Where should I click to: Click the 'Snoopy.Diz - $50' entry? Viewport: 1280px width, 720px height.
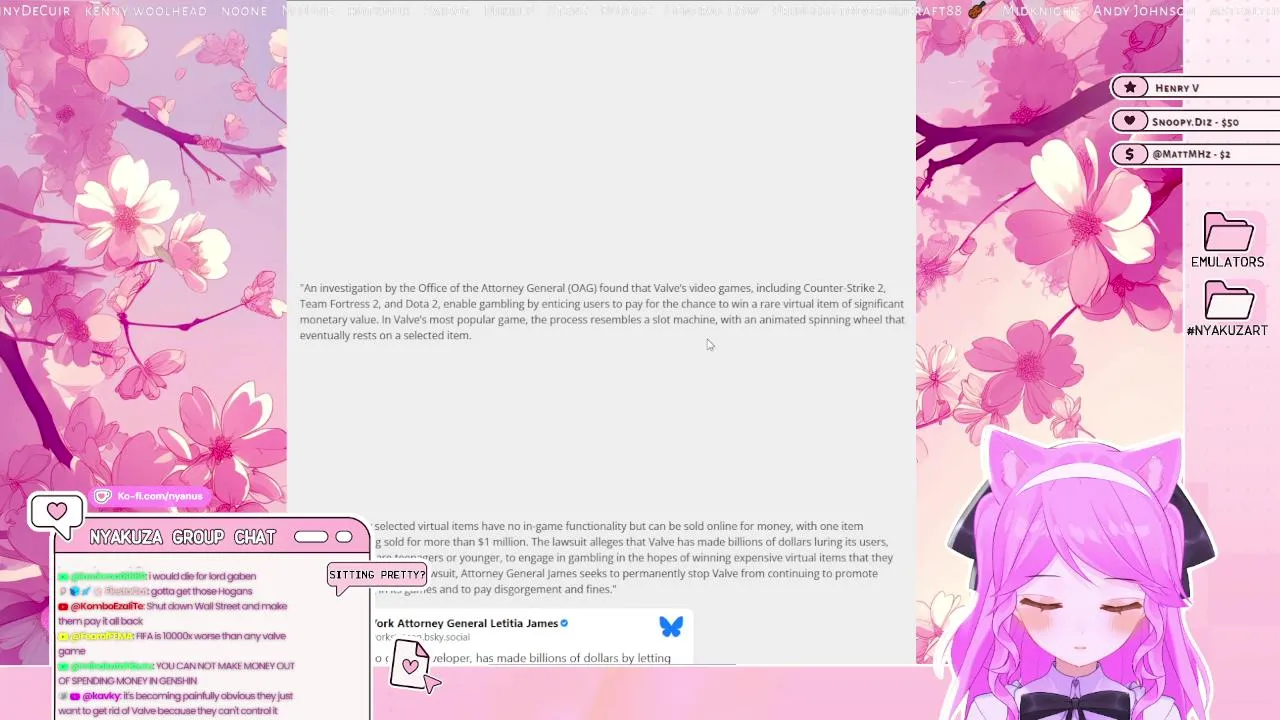pyautogui.click(x=1195, y=122)
